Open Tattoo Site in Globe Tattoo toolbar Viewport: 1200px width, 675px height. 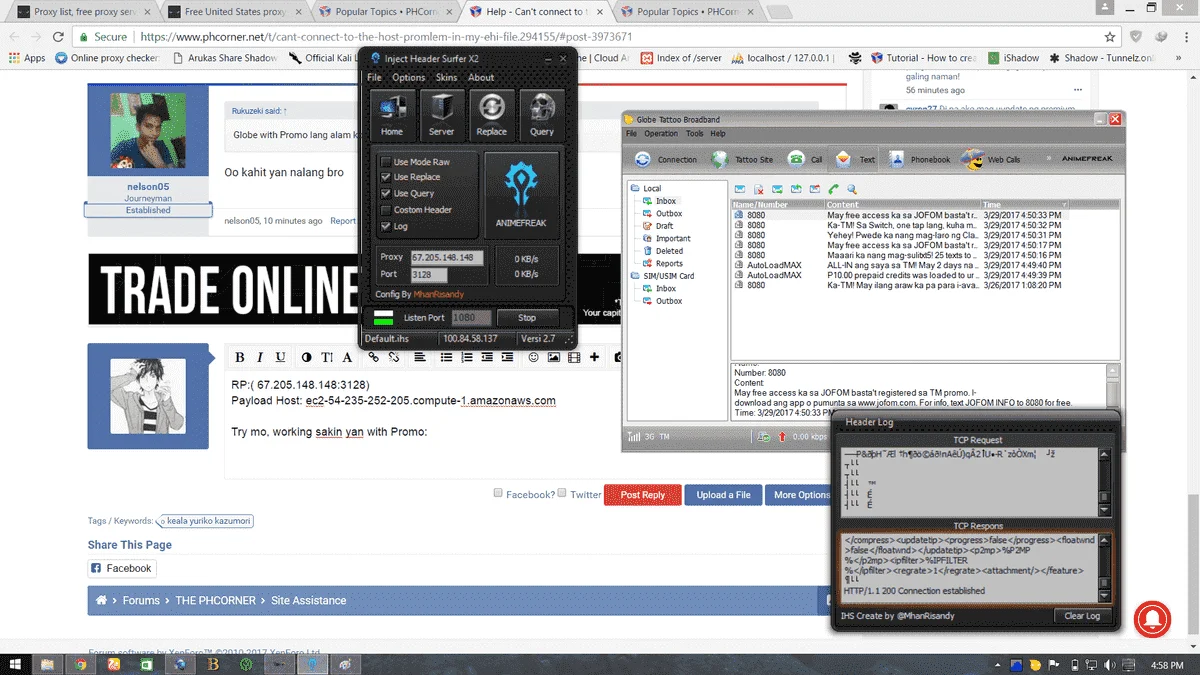pos(742,159)
